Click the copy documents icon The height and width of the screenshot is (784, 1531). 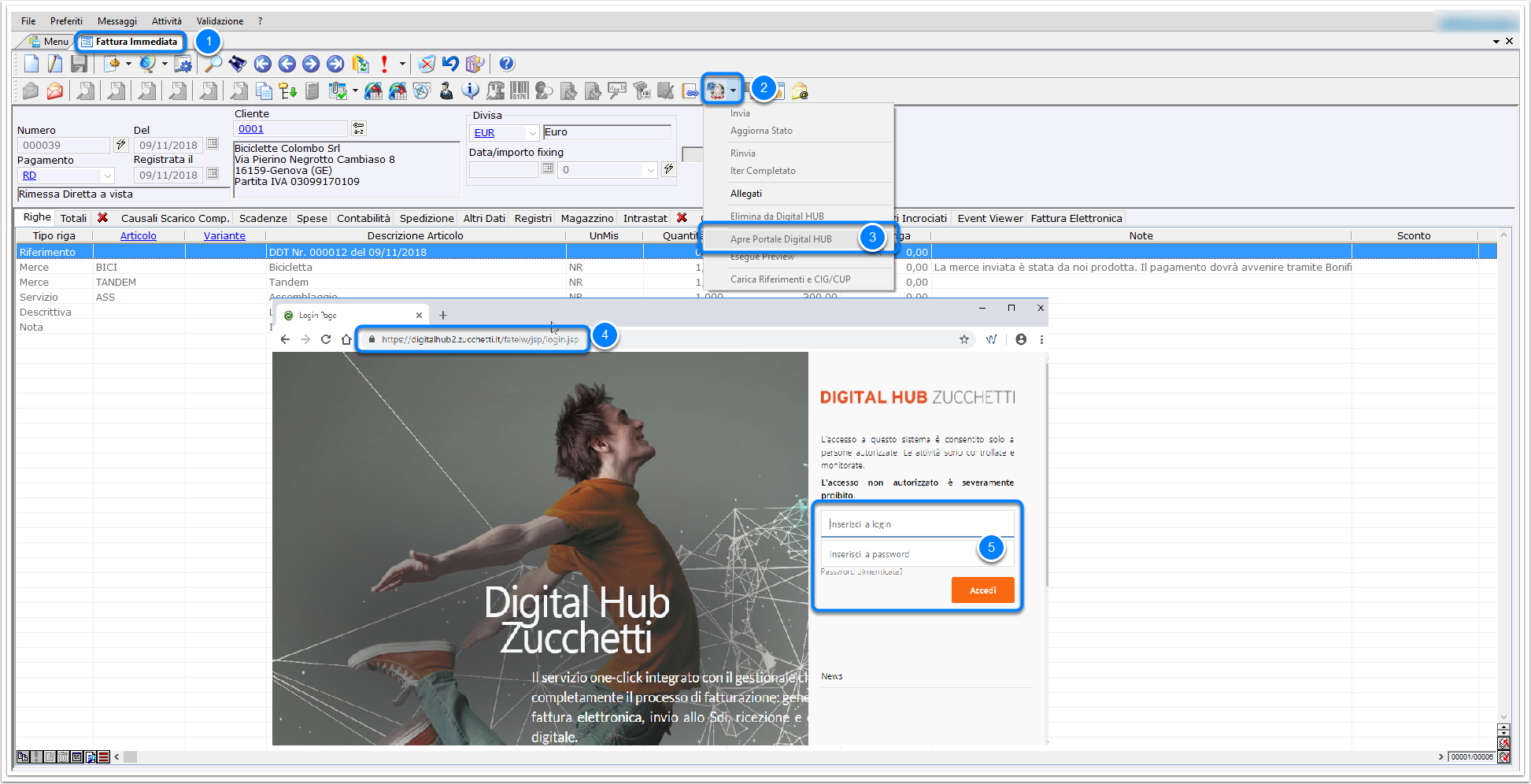tap(264, 91)
